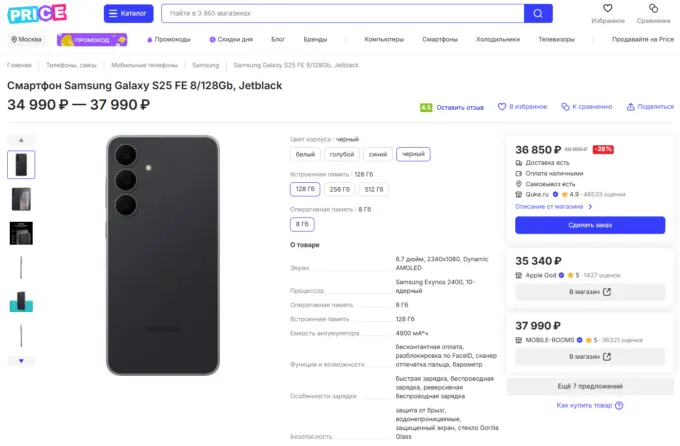Select синий color option

[378, 154]
